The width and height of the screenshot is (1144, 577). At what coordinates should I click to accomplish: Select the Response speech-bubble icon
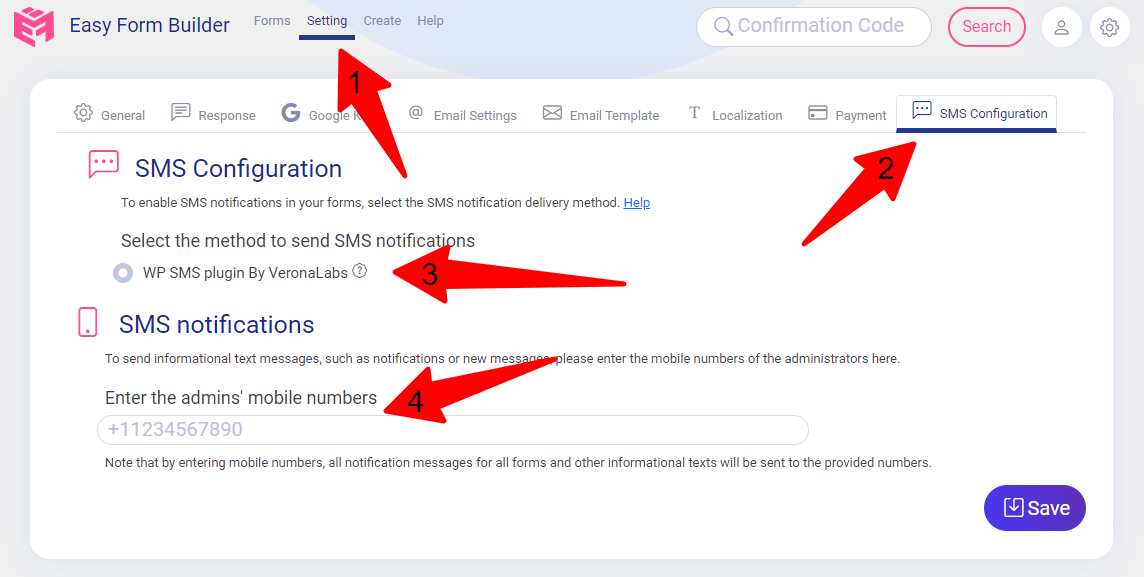(180, 114)
